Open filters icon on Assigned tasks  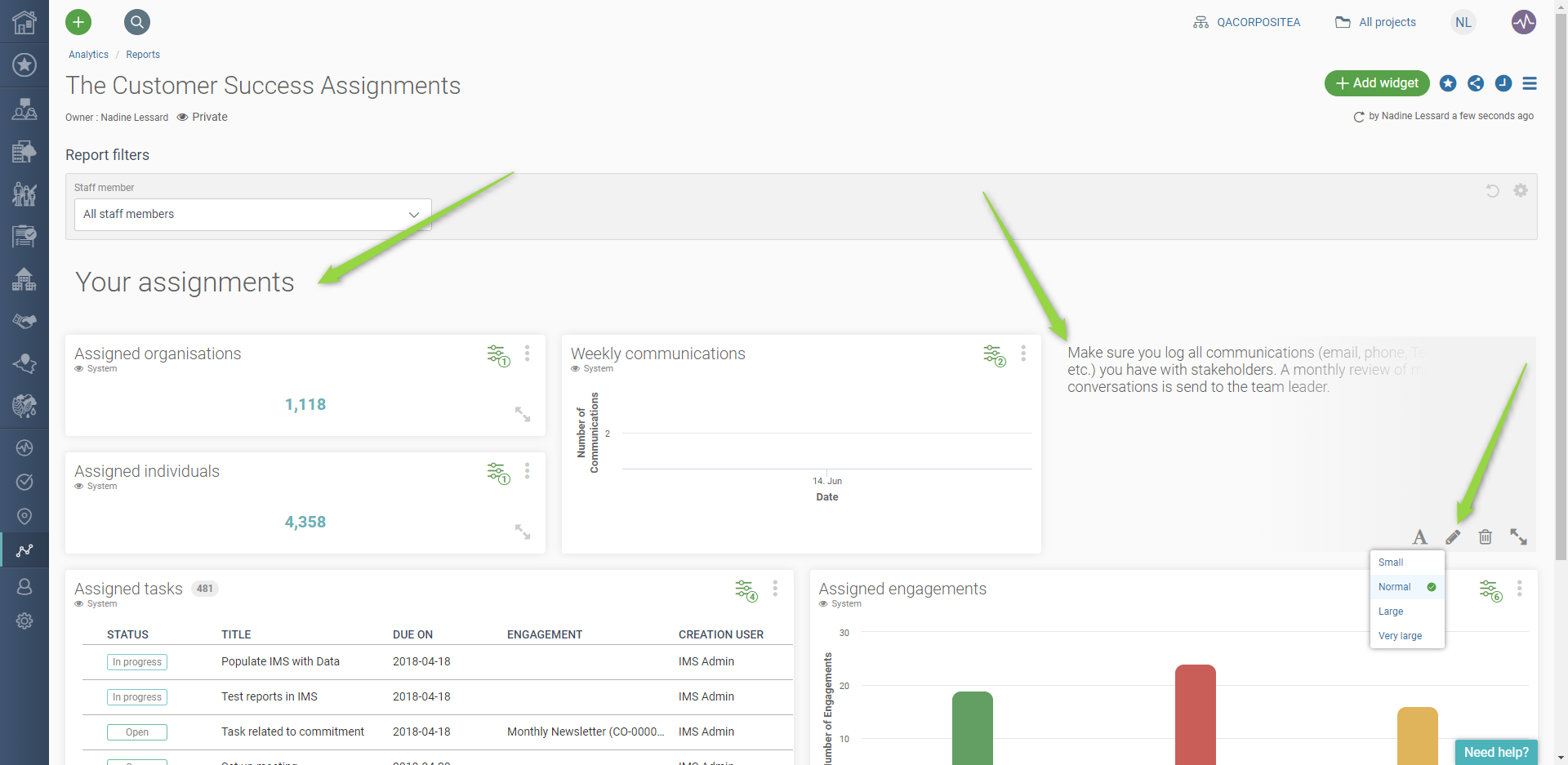tap(746, 590)
